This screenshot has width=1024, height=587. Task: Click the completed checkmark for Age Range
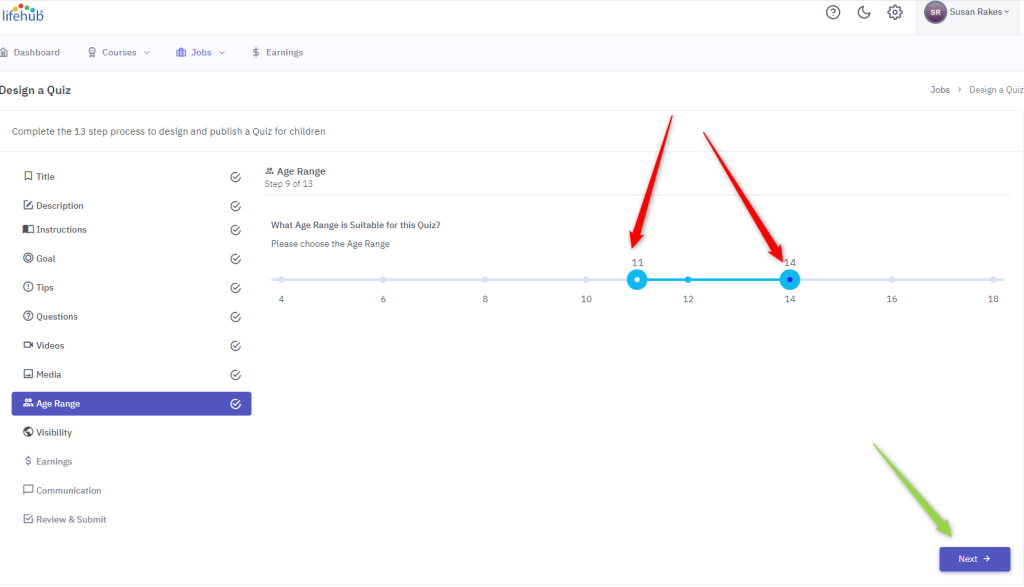point(236,404)
